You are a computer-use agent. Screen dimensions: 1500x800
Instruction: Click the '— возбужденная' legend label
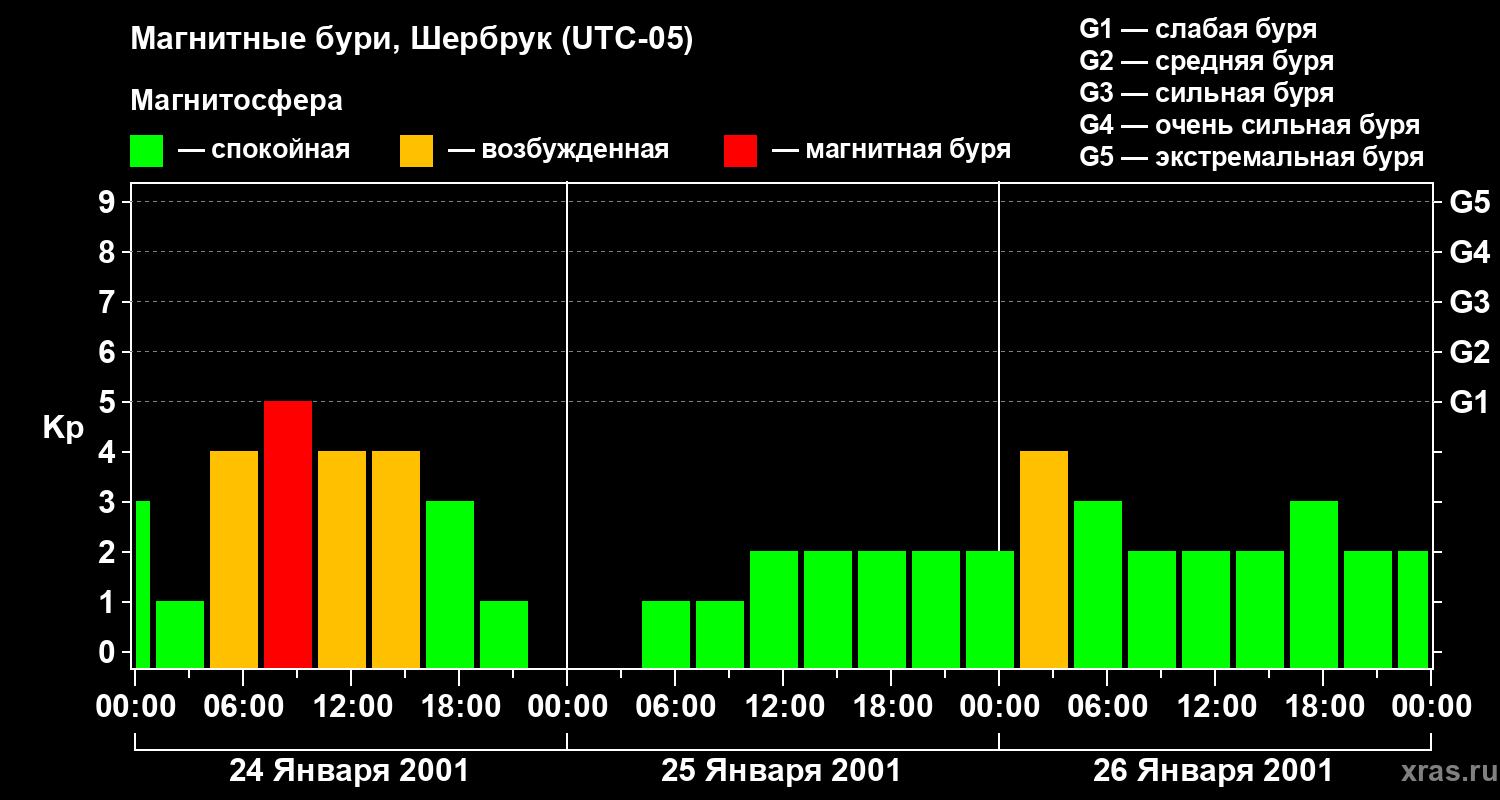[558, 150]
